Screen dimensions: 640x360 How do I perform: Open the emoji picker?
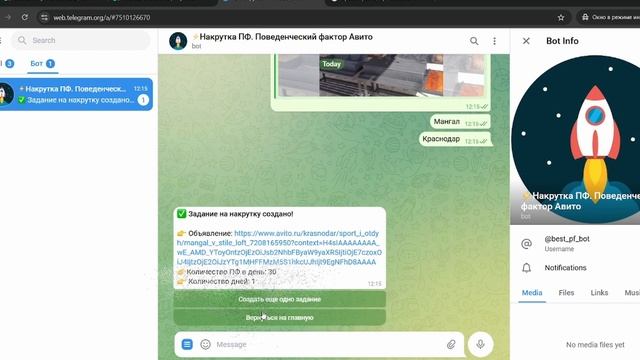tap(205, 344)
